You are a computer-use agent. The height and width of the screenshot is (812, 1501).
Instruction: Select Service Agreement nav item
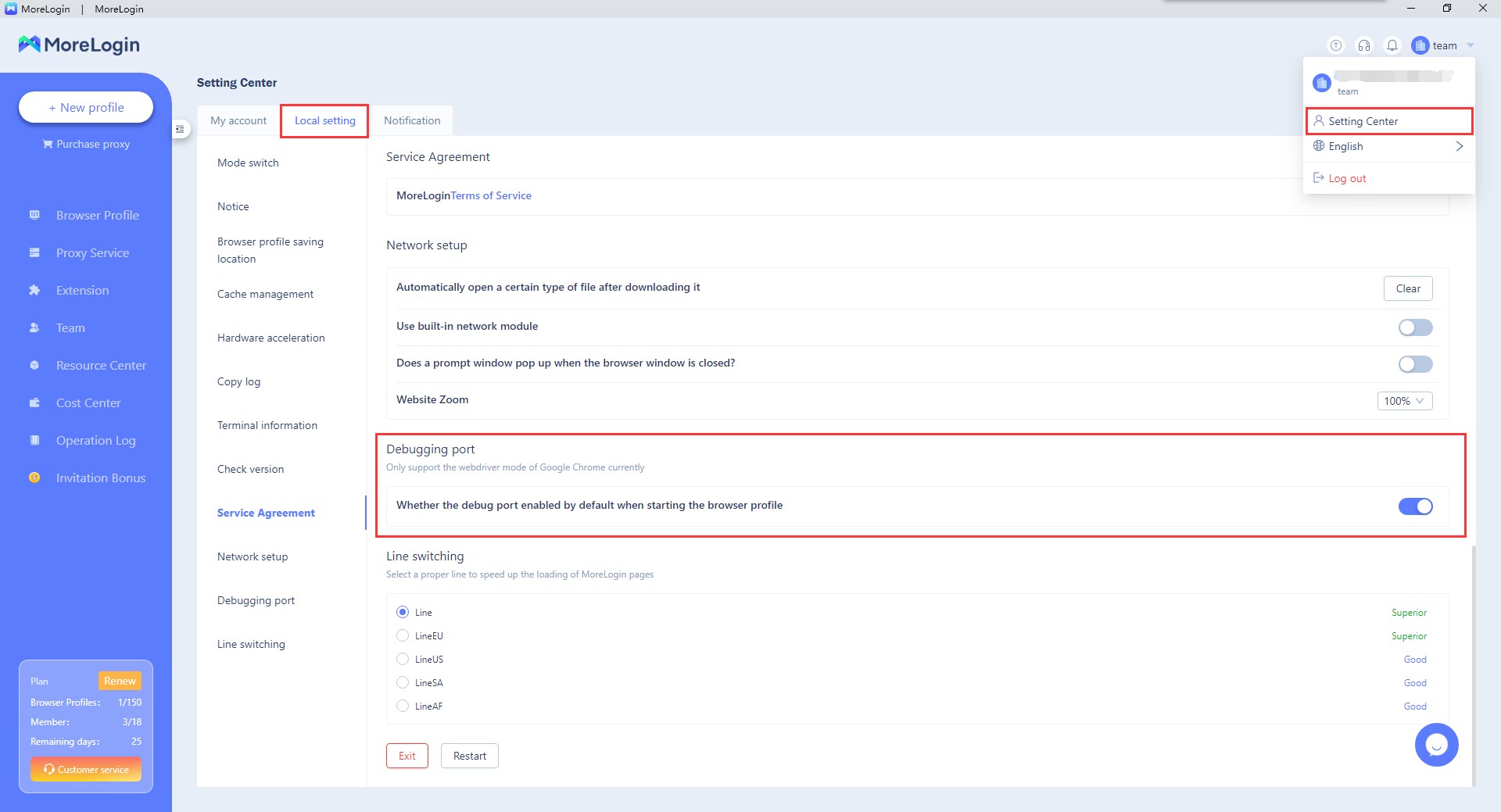click(266, 513)
